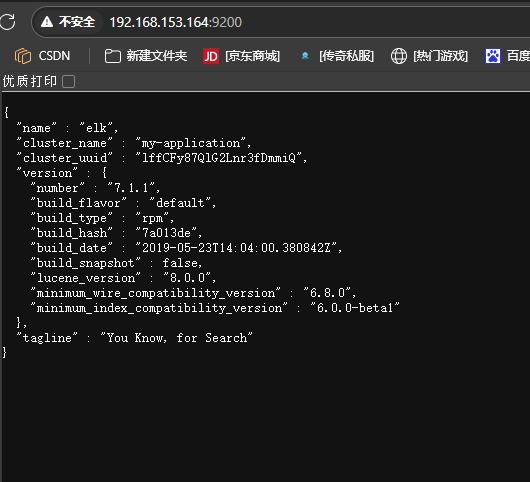The width and height of the screenshot is (530, 482).
Task: Click the build_snapshot value false
Action: (x=180, y=263)
